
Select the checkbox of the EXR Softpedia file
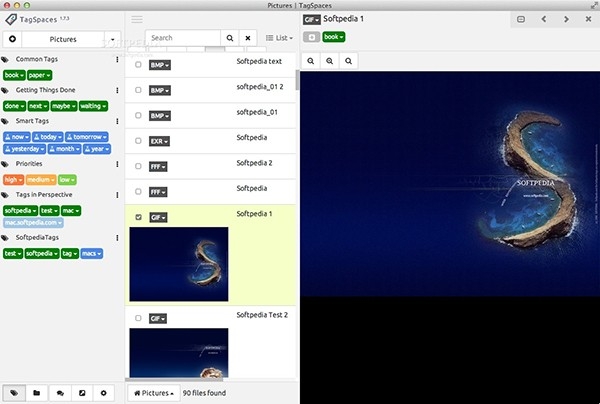[138, 141]
